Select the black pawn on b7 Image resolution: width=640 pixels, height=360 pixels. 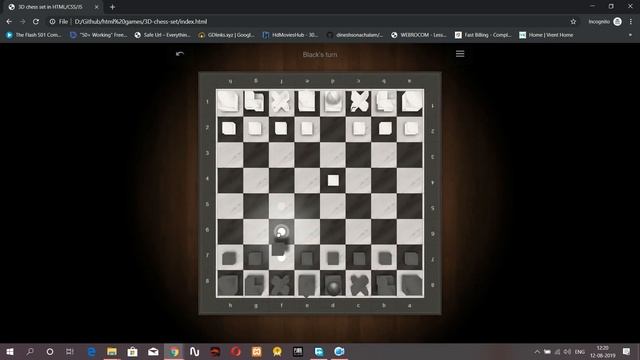tap(384, 258)
